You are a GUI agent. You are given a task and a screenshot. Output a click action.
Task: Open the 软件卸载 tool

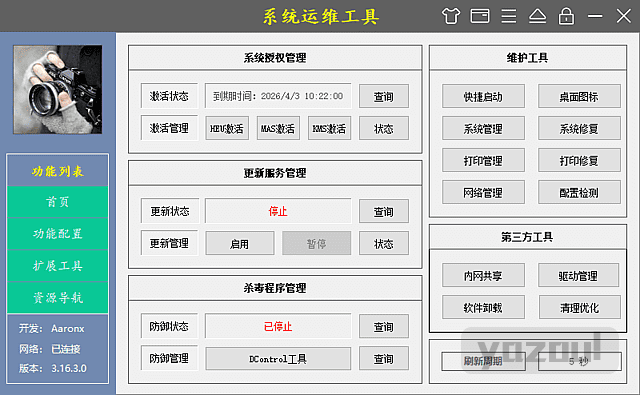pos(483,307)
